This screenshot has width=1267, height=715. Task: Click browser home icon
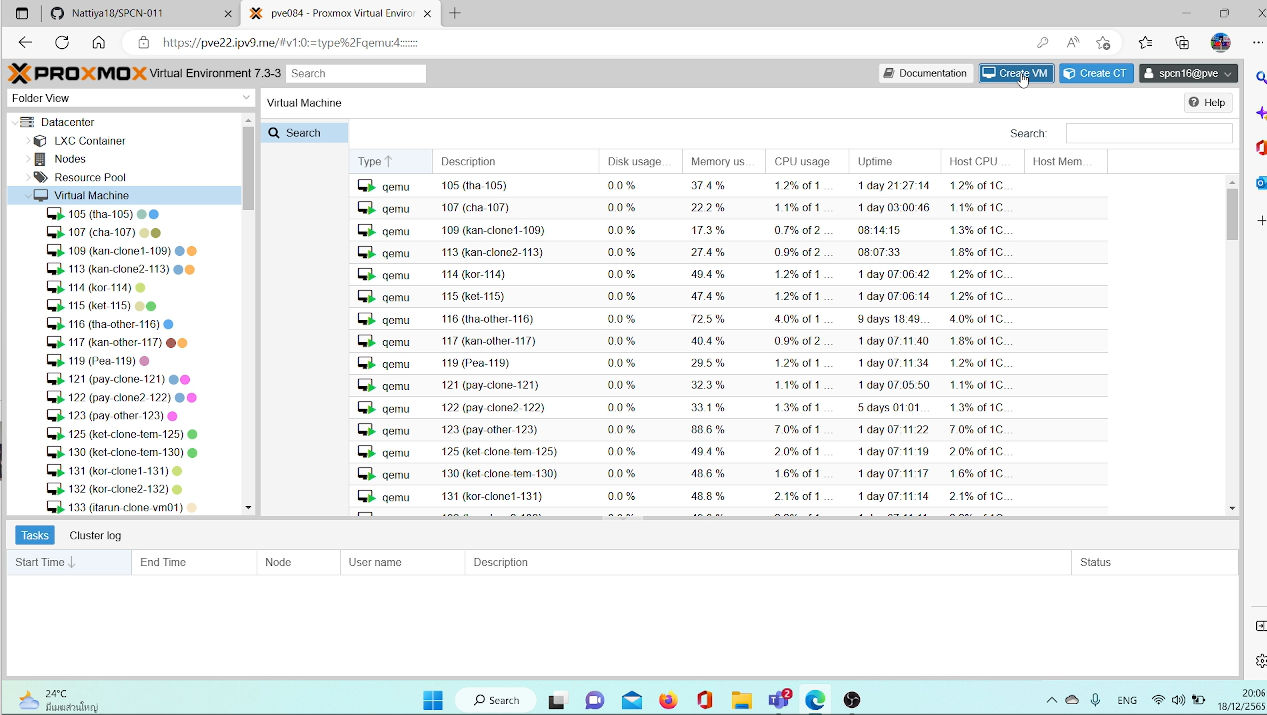(98, 42)
